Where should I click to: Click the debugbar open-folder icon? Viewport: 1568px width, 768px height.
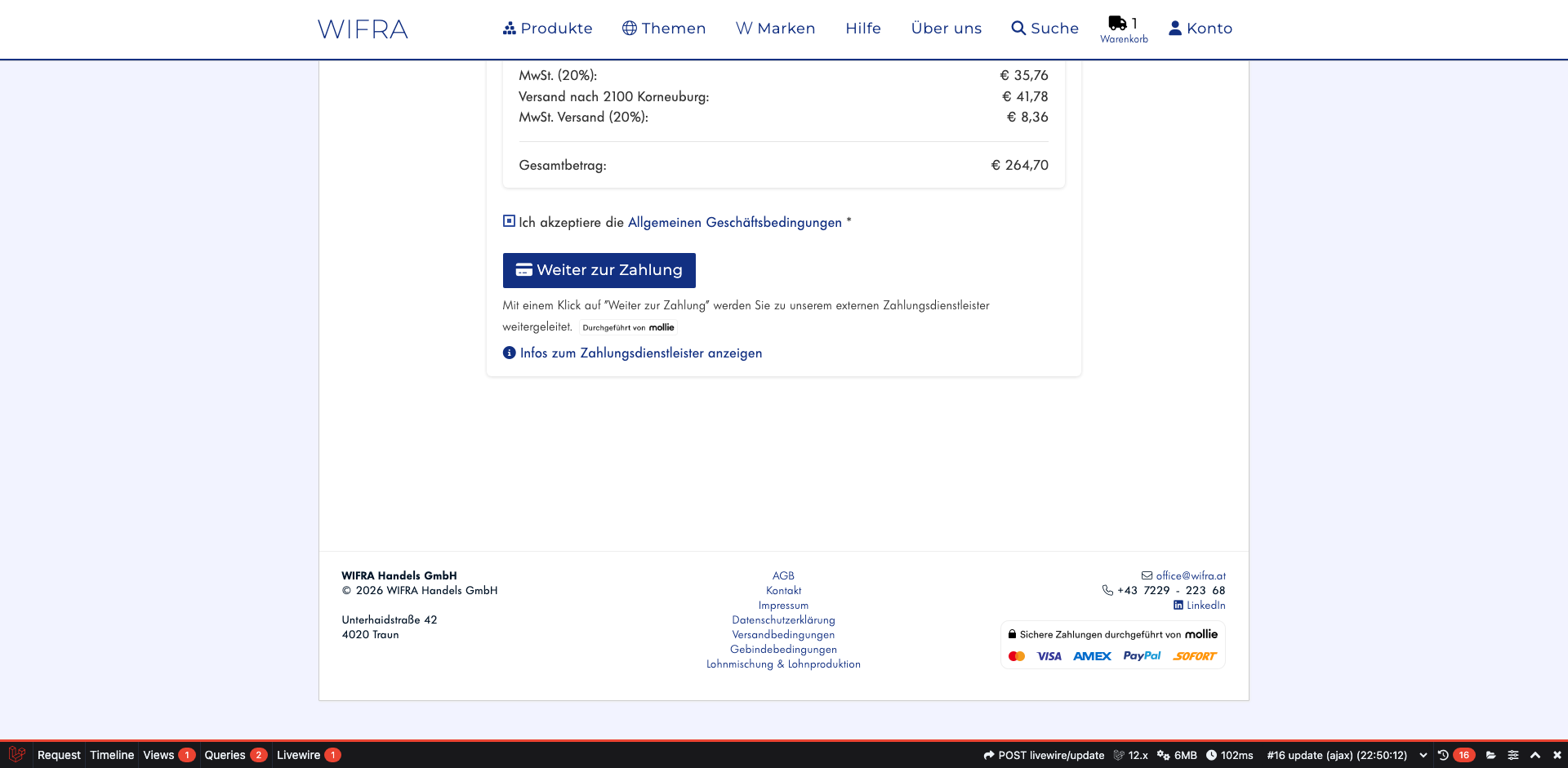1490,755
